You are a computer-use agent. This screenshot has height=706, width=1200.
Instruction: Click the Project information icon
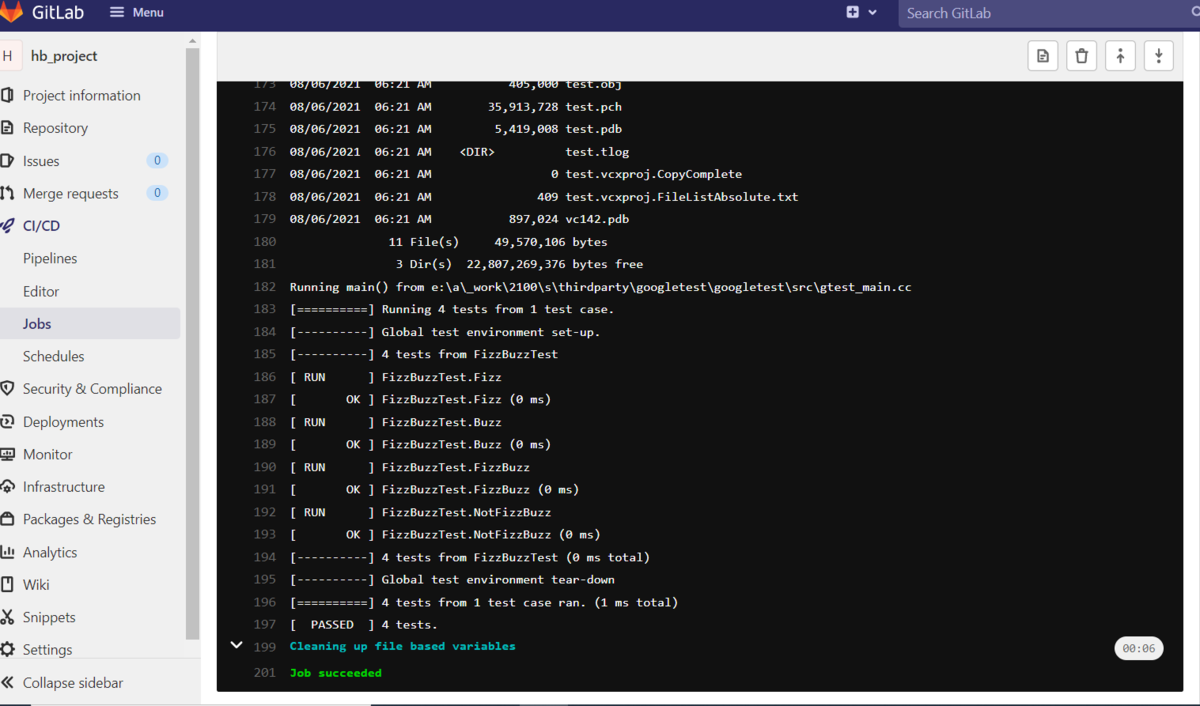coord(8,96)
